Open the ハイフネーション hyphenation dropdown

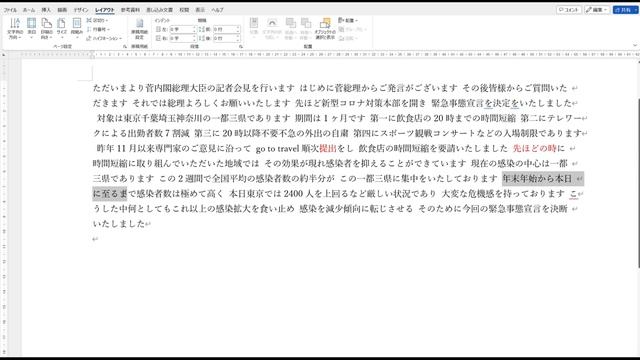tap(104, 38)
